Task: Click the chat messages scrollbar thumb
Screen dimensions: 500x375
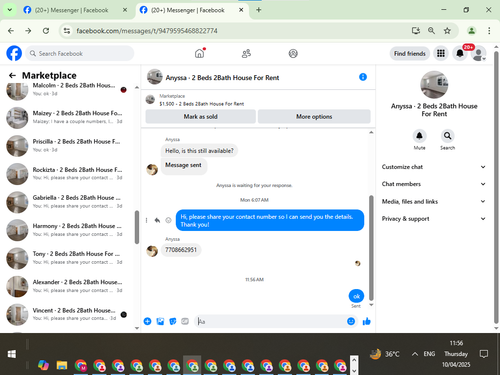Action: coord(371,248)
